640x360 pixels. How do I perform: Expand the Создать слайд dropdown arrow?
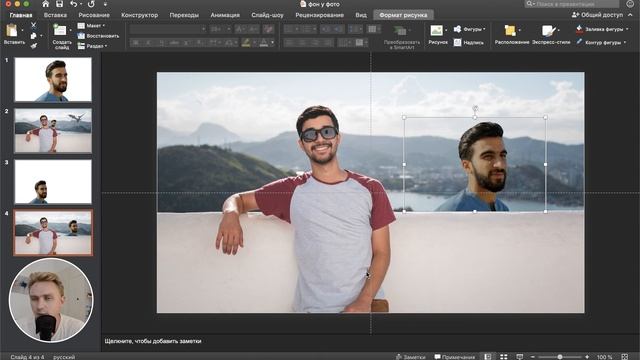[x=70, y=30]
